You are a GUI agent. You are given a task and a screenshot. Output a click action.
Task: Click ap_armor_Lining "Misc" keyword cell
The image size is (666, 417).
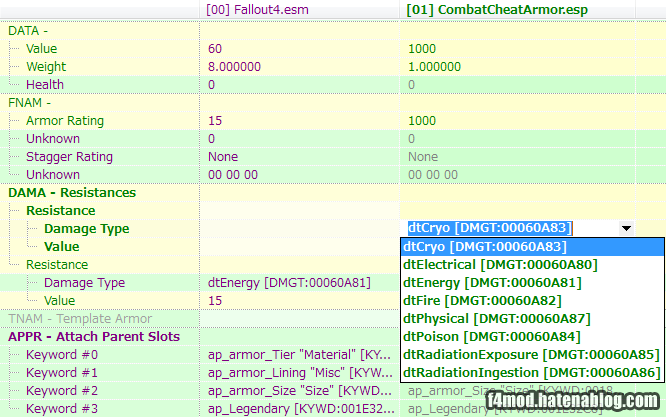click(x=300, y=372)
